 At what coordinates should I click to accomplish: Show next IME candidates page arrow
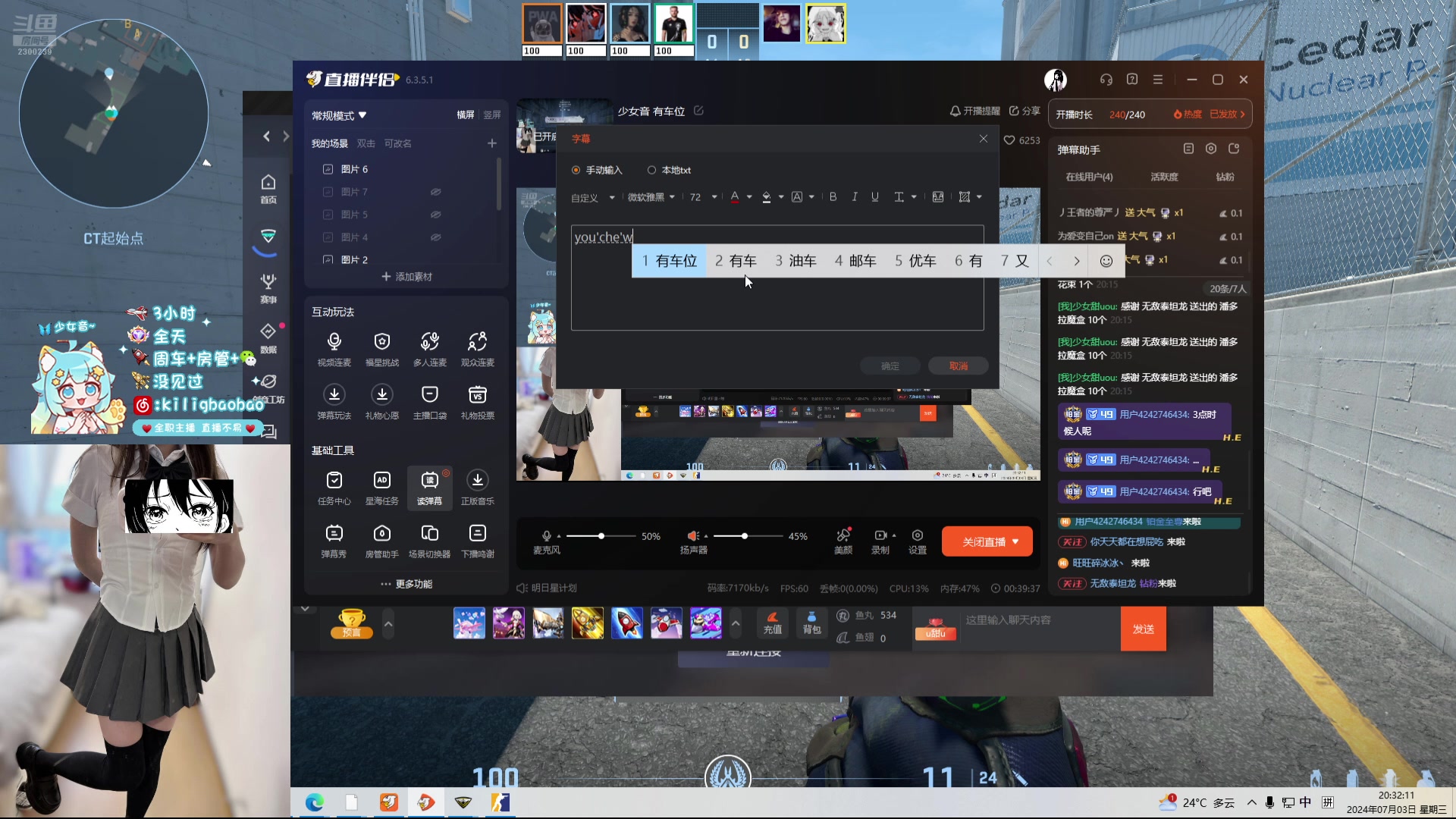[x=1076, y=261]
